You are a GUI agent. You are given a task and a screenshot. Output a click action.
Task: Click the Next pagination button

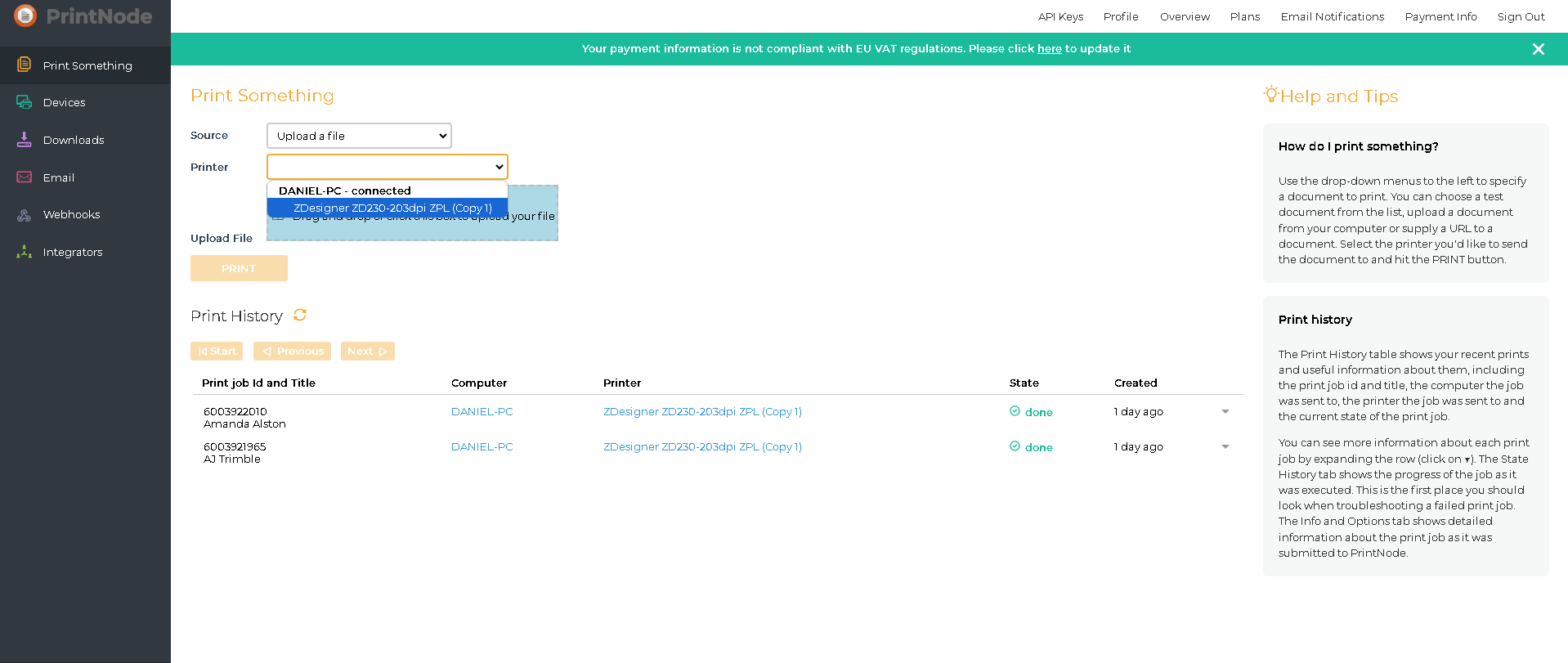pyautogui.click(x=367, y=352)
